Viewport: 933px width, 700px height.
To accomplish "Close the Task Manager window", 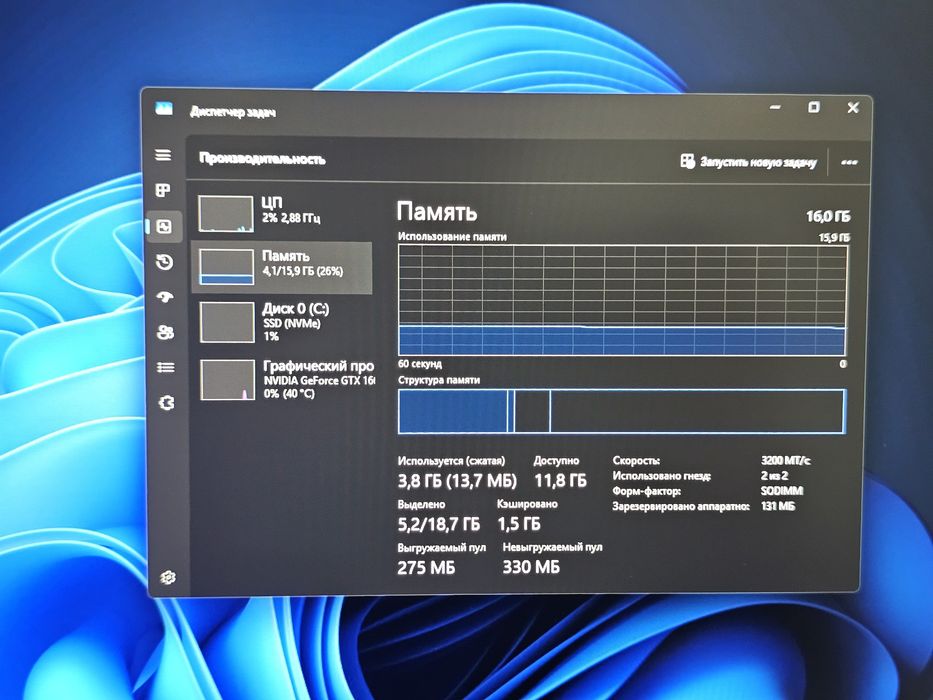I will [x=853, y=108].
